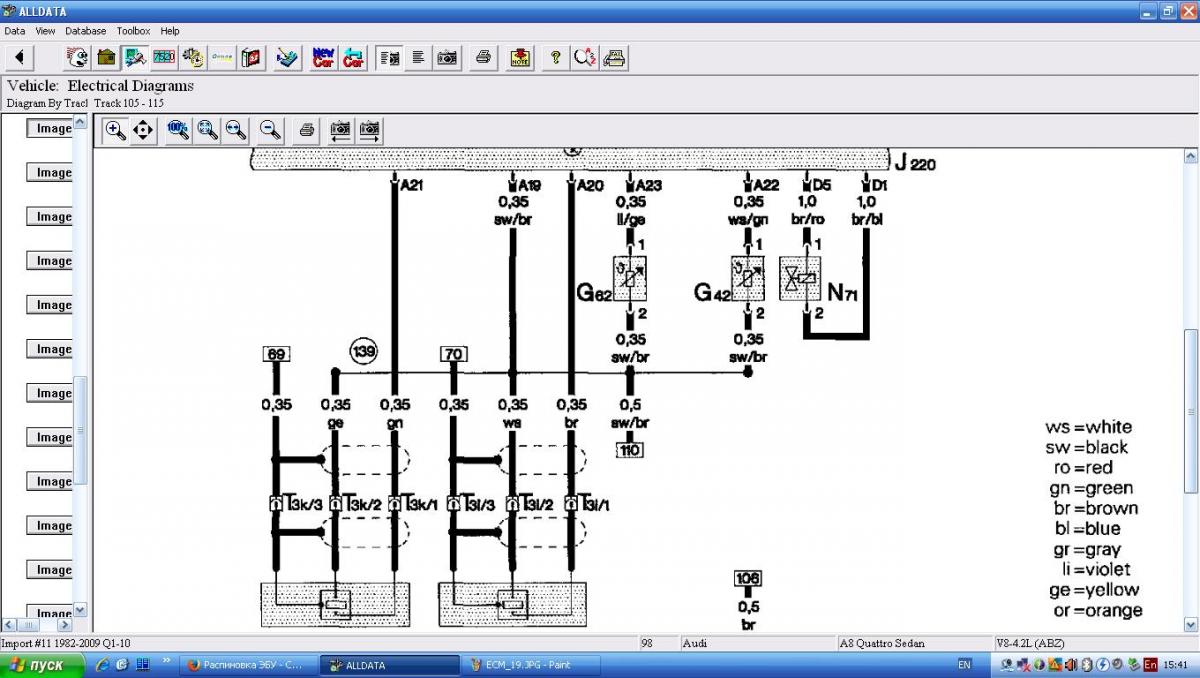The image size is (1200, 678).
Task: Click the back arrow toolbar button
Action: click(19, 57)
